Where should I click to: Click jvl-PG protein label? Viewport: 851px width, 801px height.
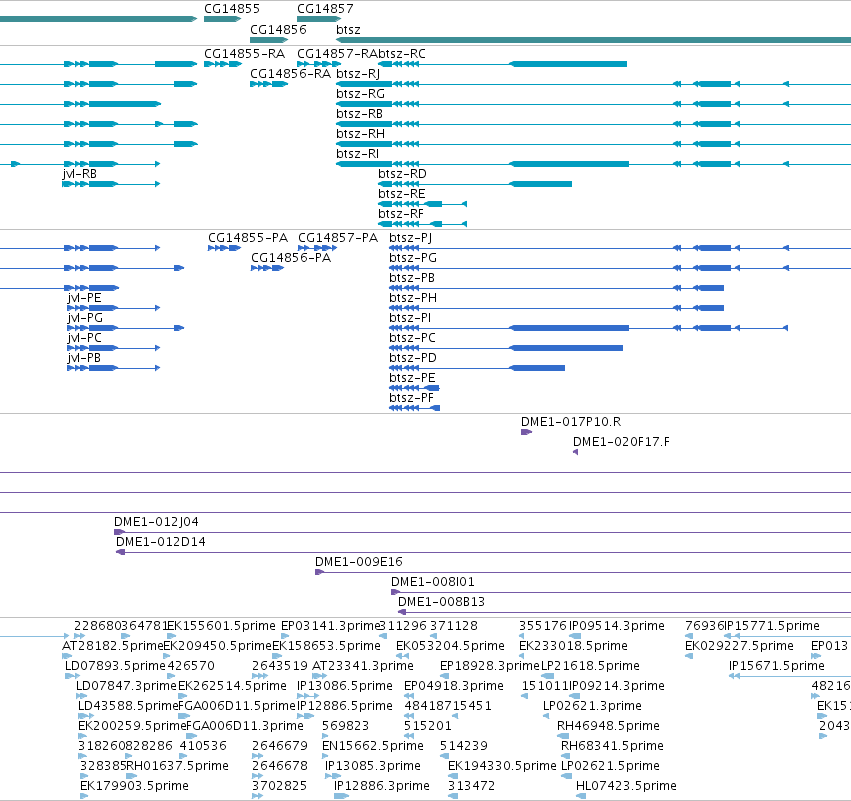point(85,318)
